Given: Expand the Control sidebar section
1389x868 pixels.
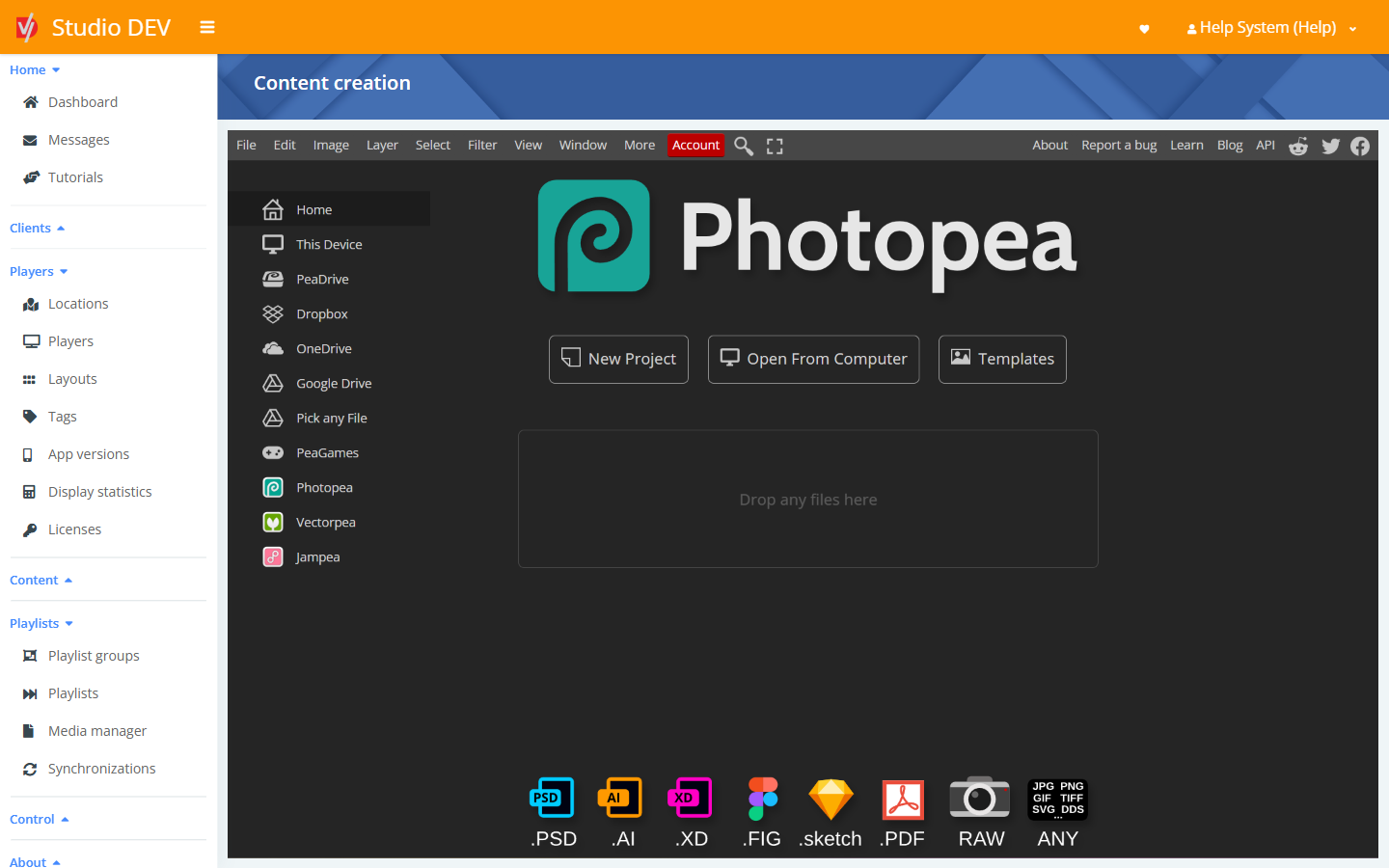Looking at the screenshot, I should 39,819.
